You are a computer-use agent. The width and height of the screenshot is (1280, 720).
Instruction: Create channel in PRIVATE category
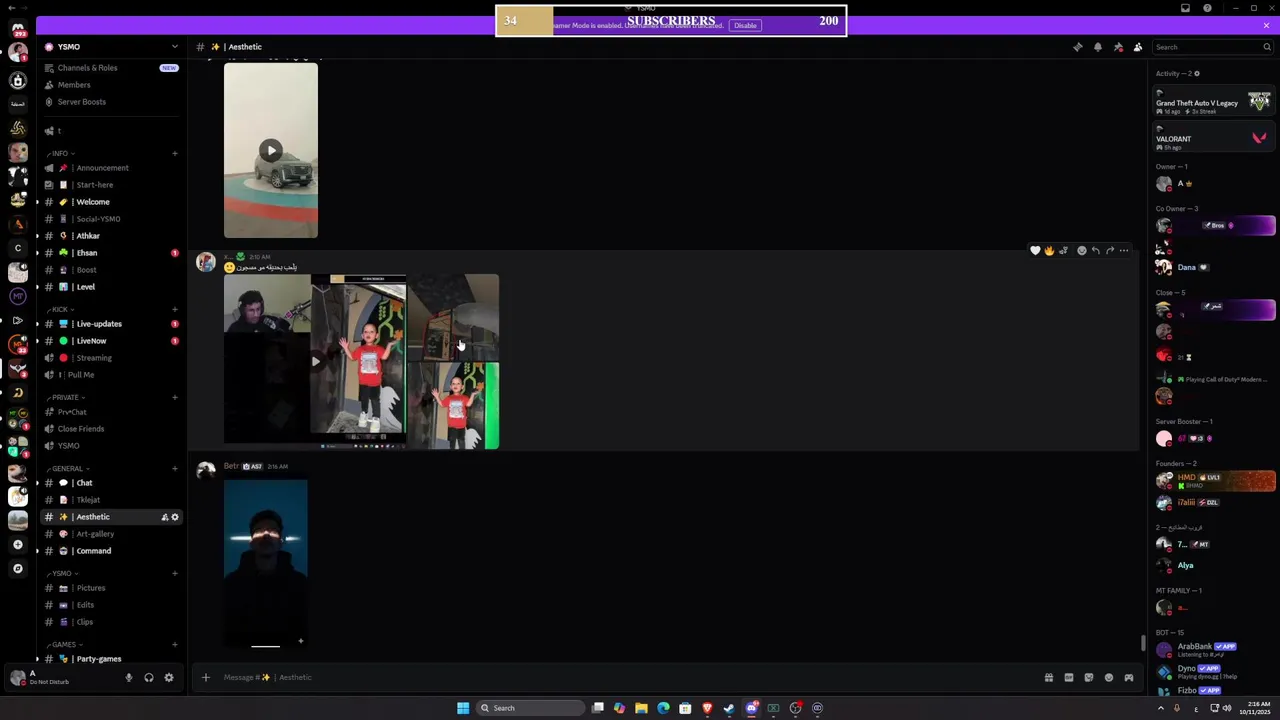coord(175,397)
